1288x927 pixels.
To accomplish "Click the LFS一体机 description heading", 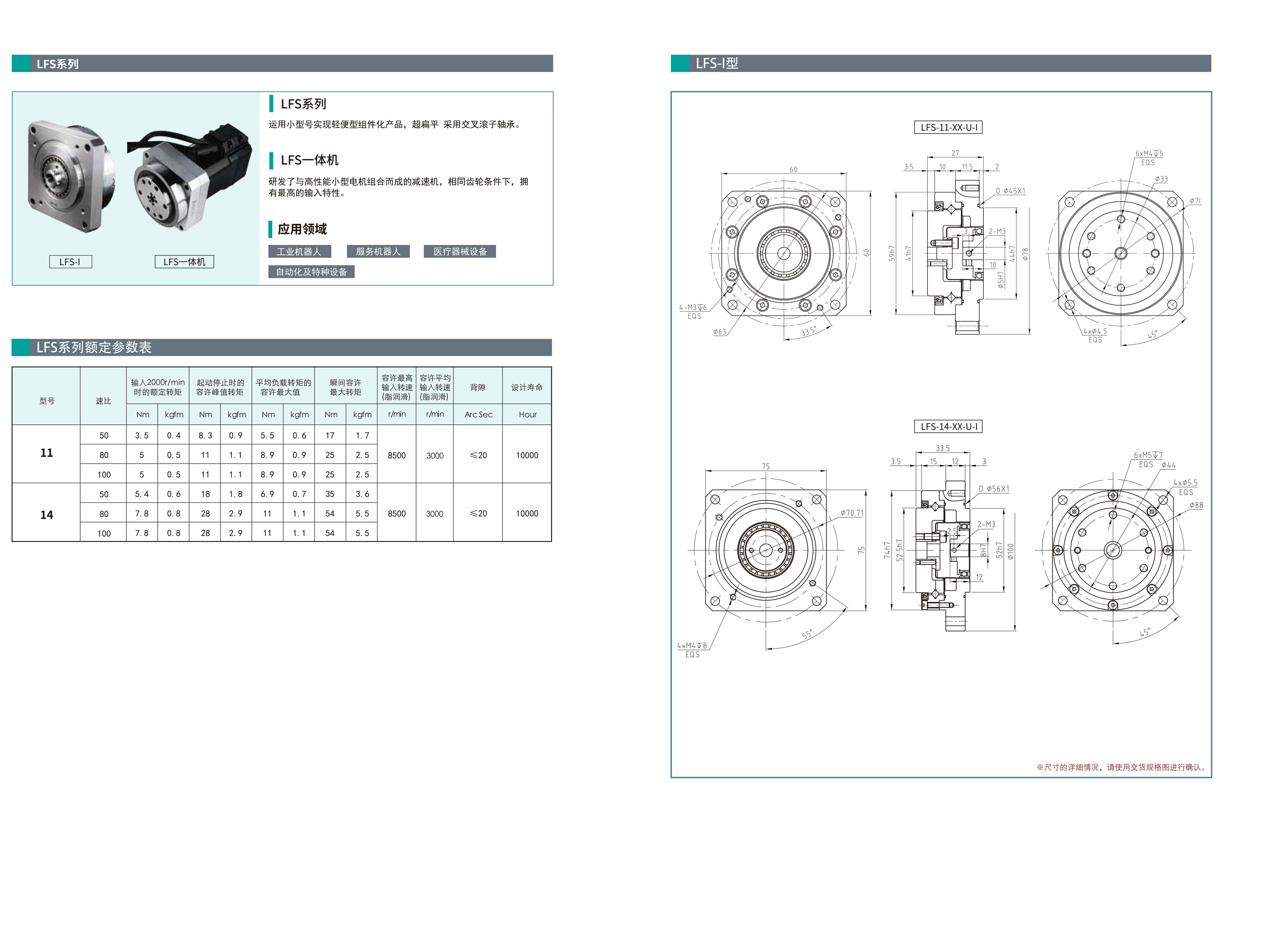I will coord(309,160).
